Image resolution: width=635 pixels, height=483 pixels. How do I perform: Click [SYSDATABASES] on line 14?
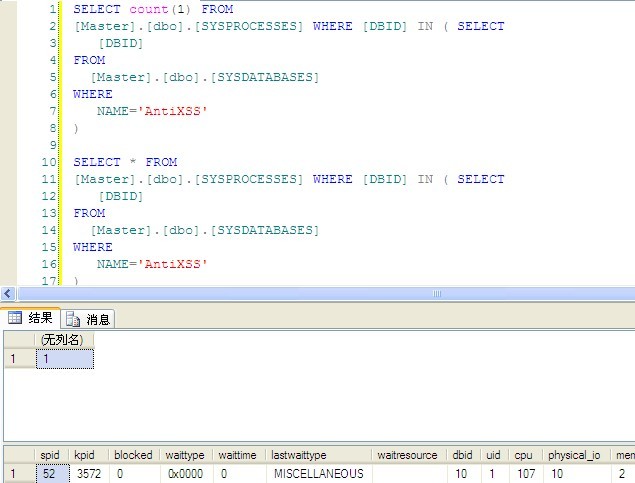click(265, 230)
